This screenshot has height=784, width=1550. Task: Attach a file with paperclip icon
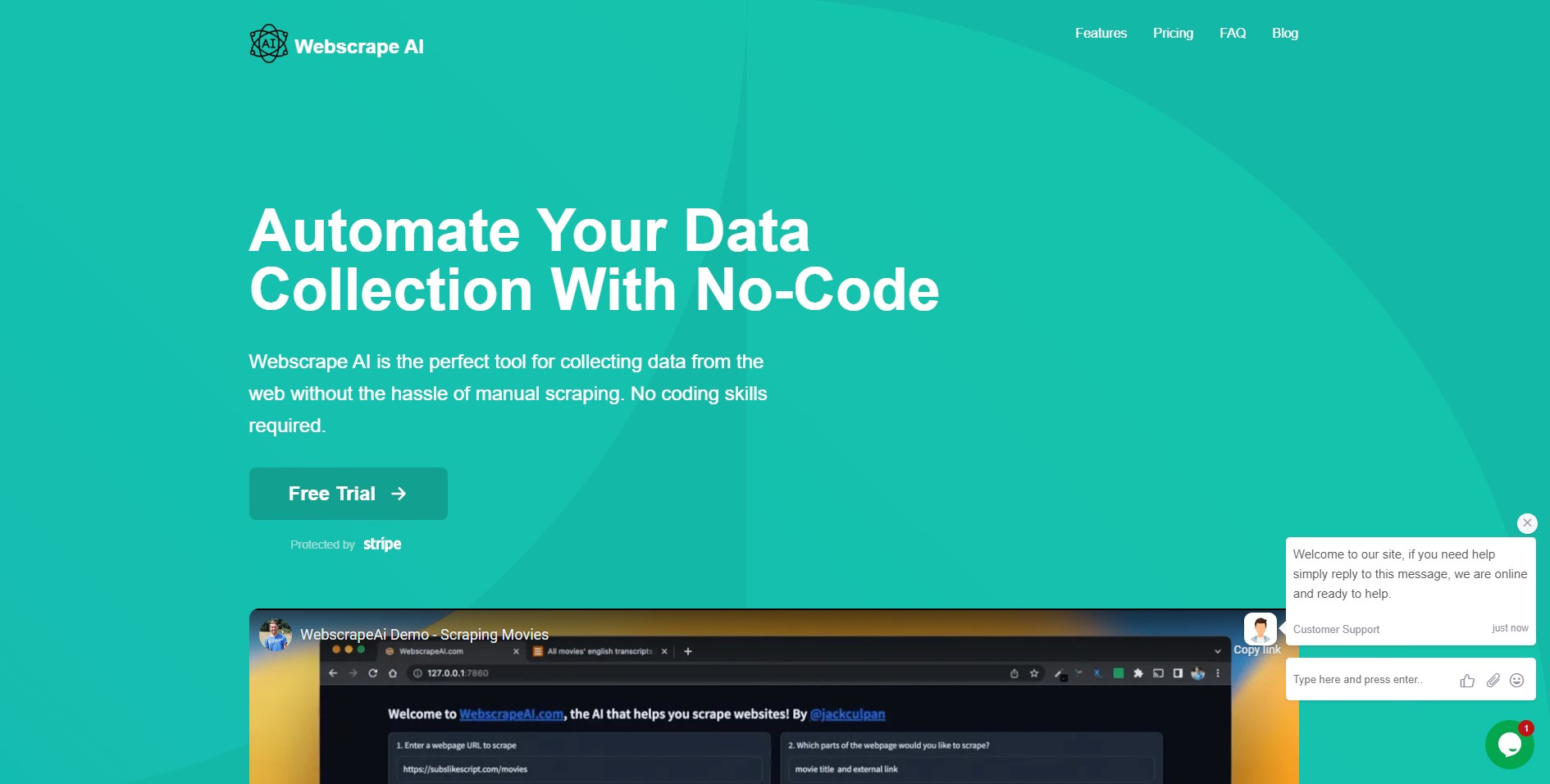coord(1493,681)
